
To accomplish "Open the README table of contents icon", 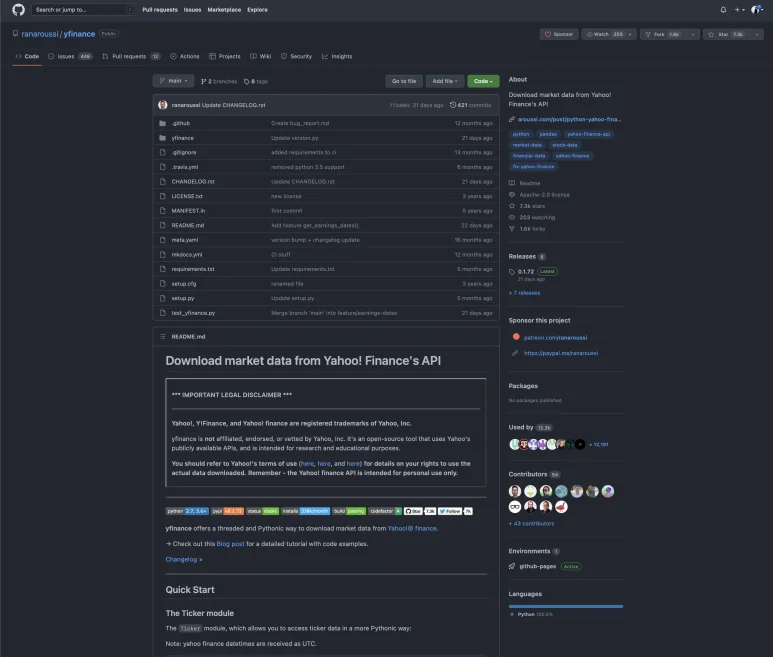I will coord(162,337).
